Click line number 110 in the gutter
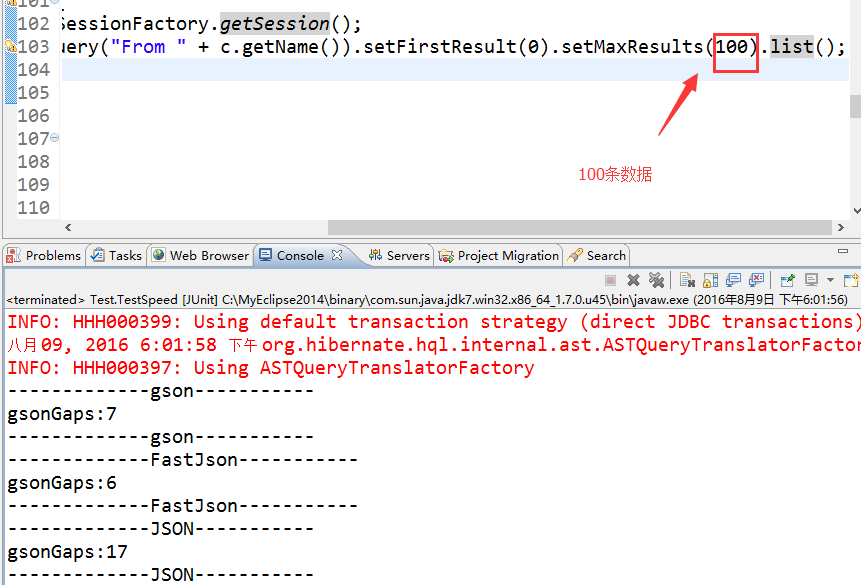 (33, 208)
